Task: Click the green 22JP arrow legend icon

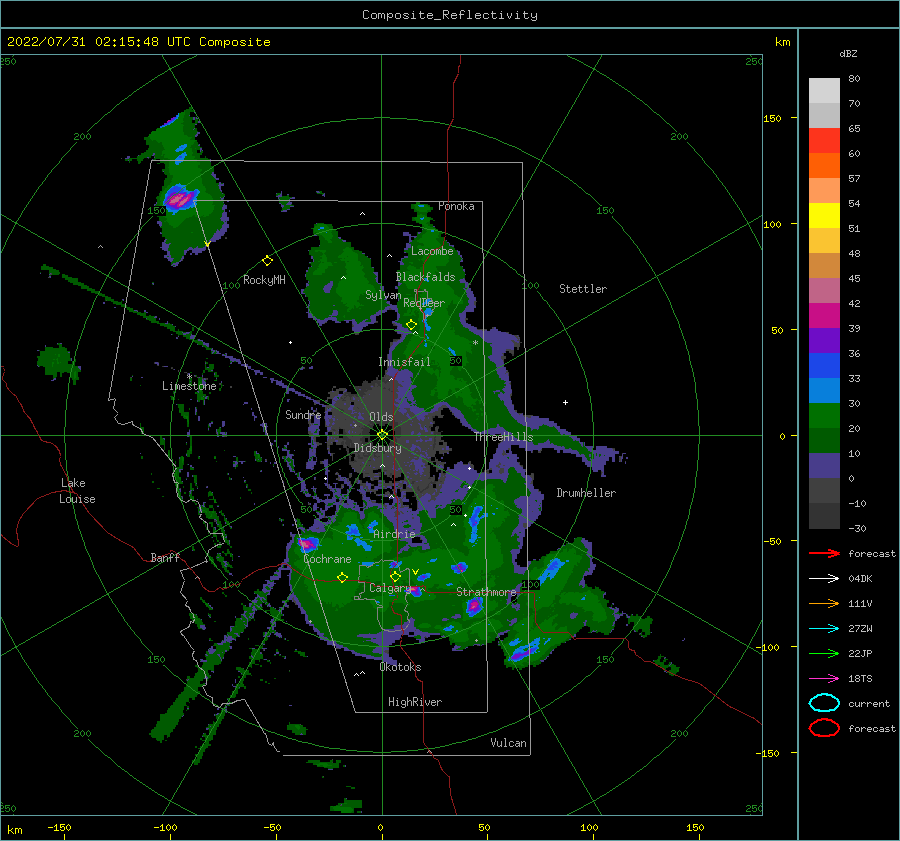Action: (x=824, y=653)
